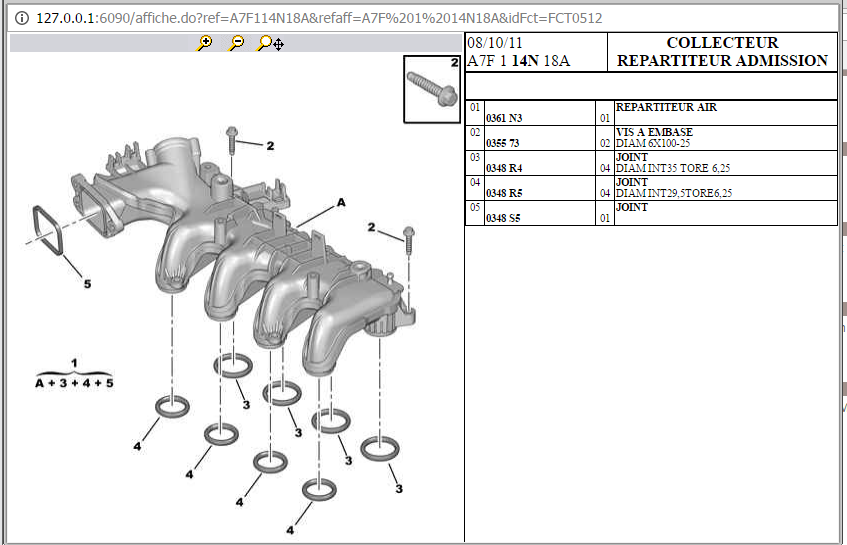
Task: Click label 5 near the square gasket
Action: 88,284
